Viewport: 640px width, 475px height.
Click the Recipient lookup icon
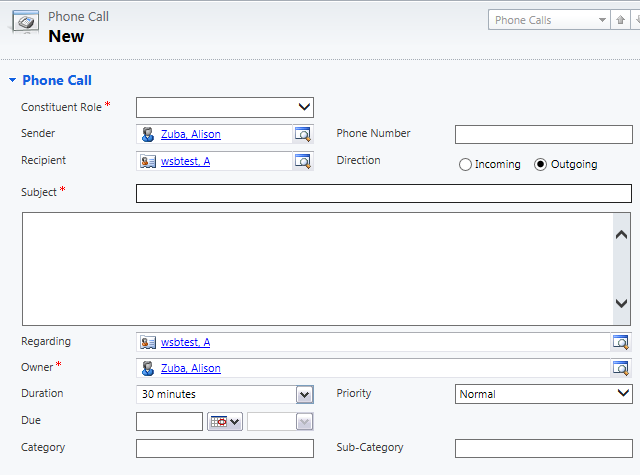point(303,161)
